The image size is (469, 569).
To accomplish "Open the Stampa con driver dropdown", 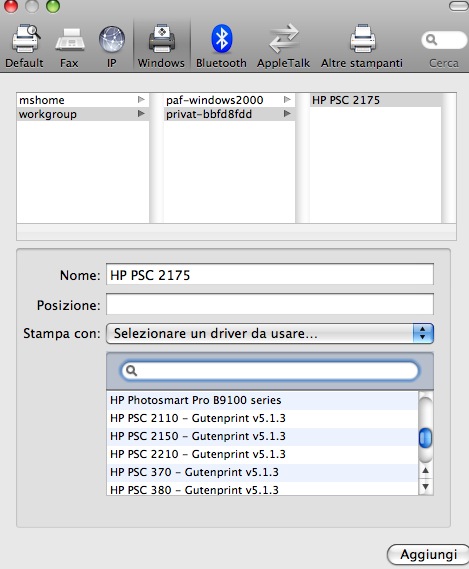I will pos(270,333).
